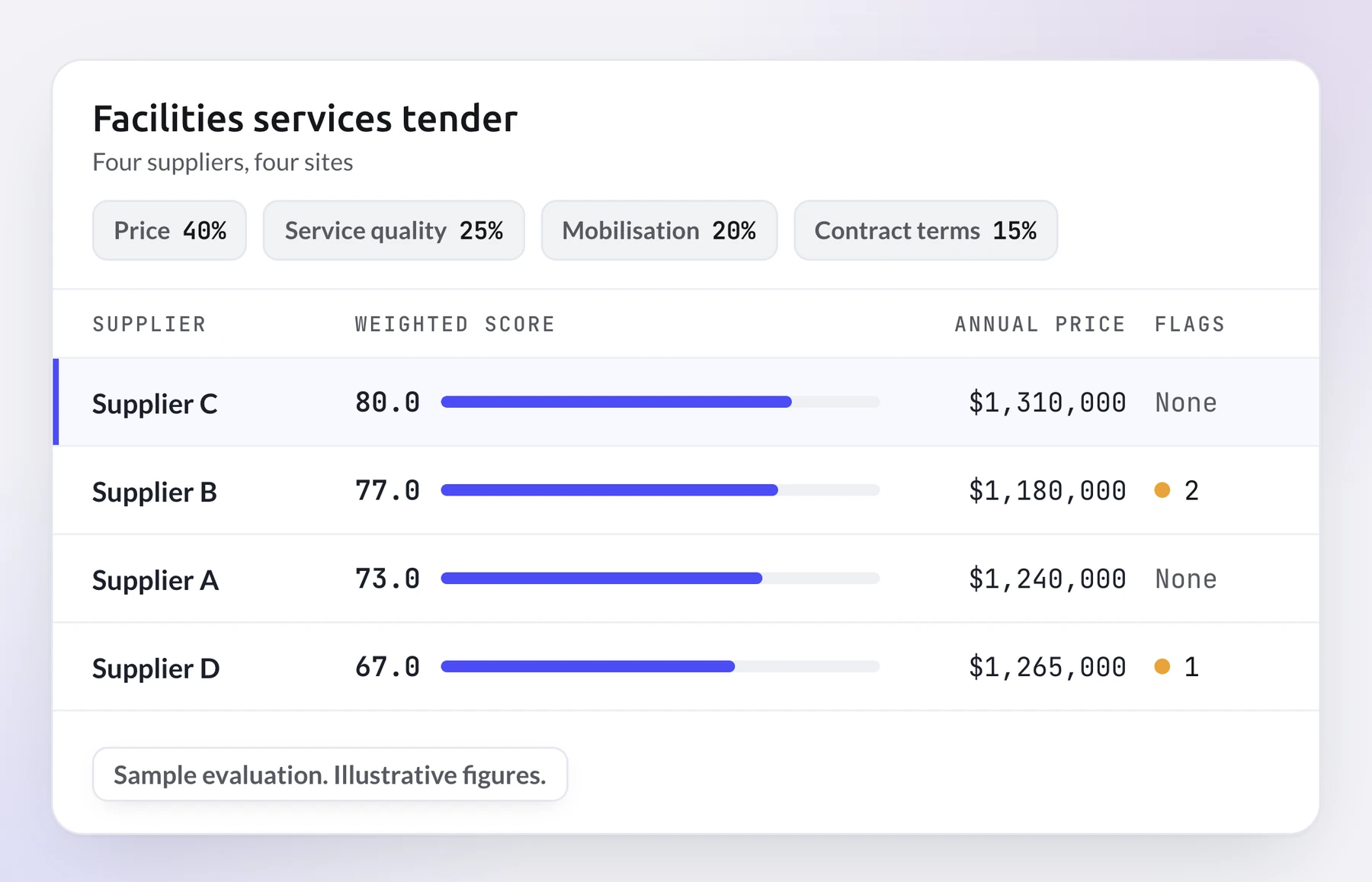Click the $1,180,000 annual price
1372x882 pixels.
(x=1047, y=491)
